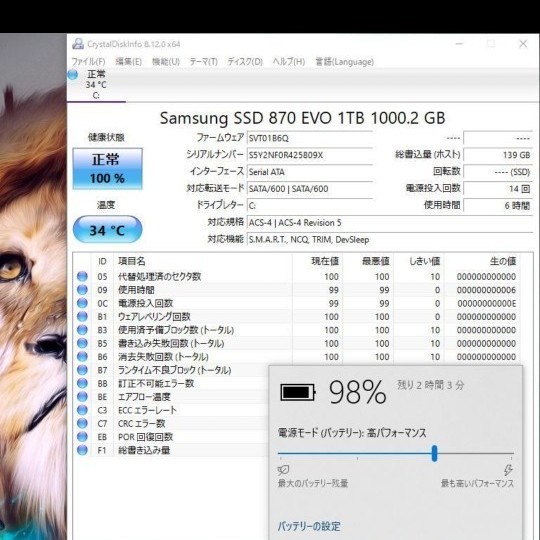Click raw value 000000000006 in row 09

click(487, 290)
